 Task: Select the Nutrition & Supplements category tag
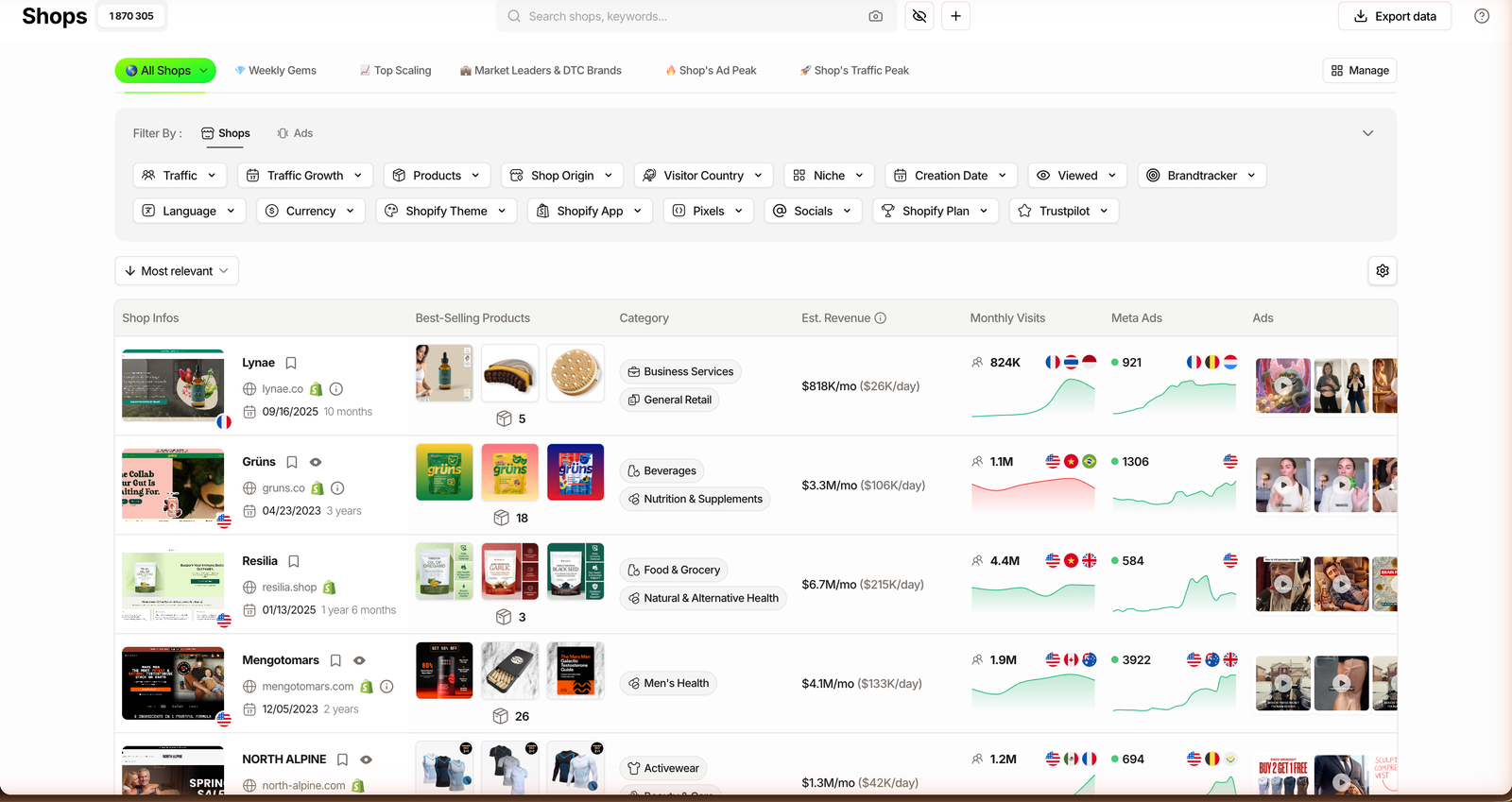(x=696, y=500)
